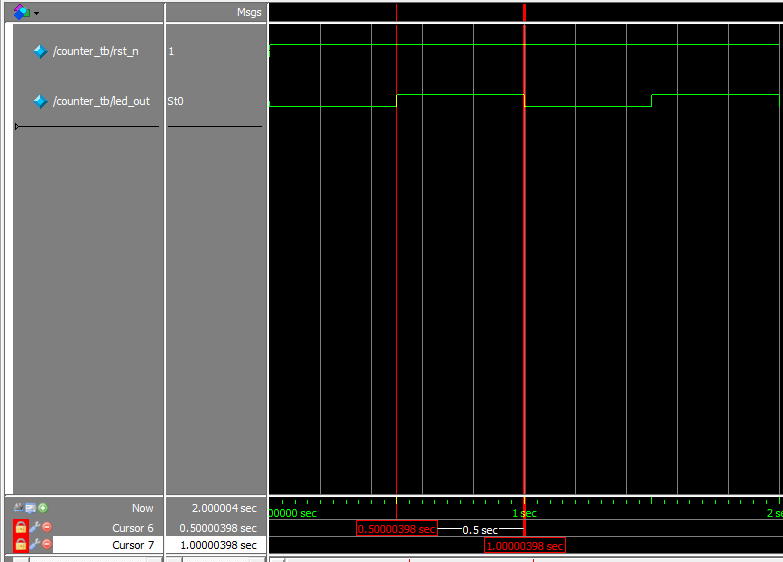Image resolution: width=783 pixels, height=562 pixels.
Task: Click the rst_n signal diamond icon
Action: coord(40,51)
